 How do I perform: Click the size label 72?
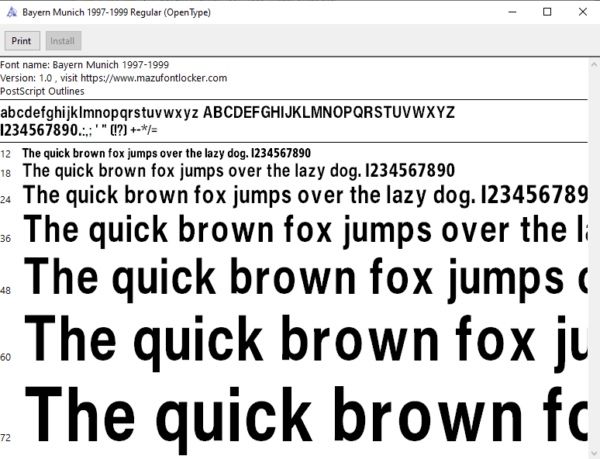click(6, 438)
